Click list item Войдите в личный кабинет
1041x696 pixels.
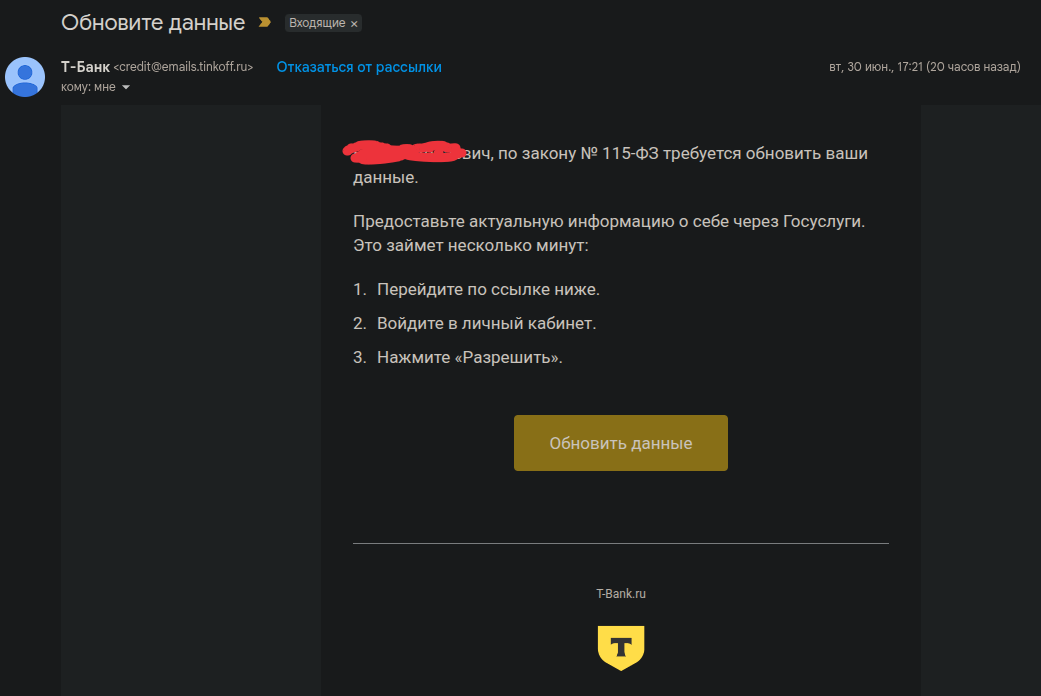(x=487, y=323)
